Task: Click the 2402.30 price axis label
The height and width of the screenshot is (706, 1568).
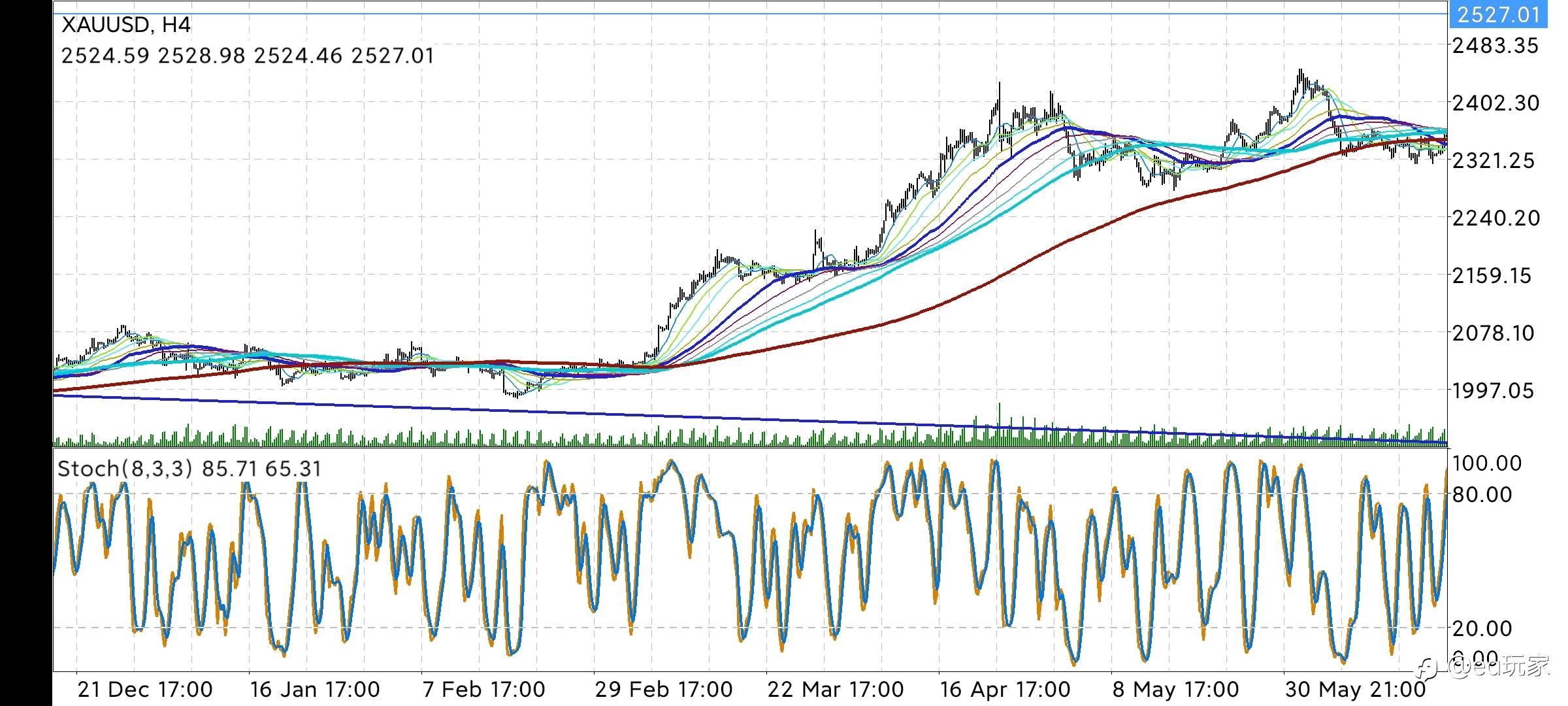Action: click(1495, 103)
